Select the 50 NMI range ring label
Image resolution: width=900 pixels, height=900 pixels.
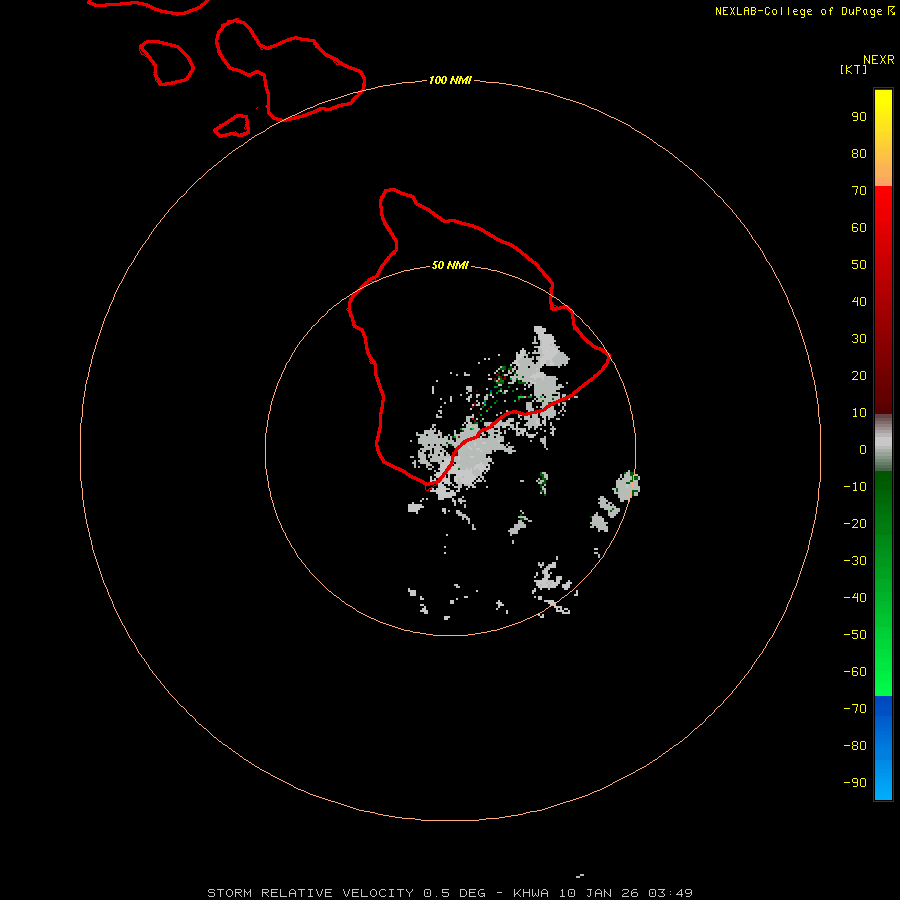coord(450,265)
